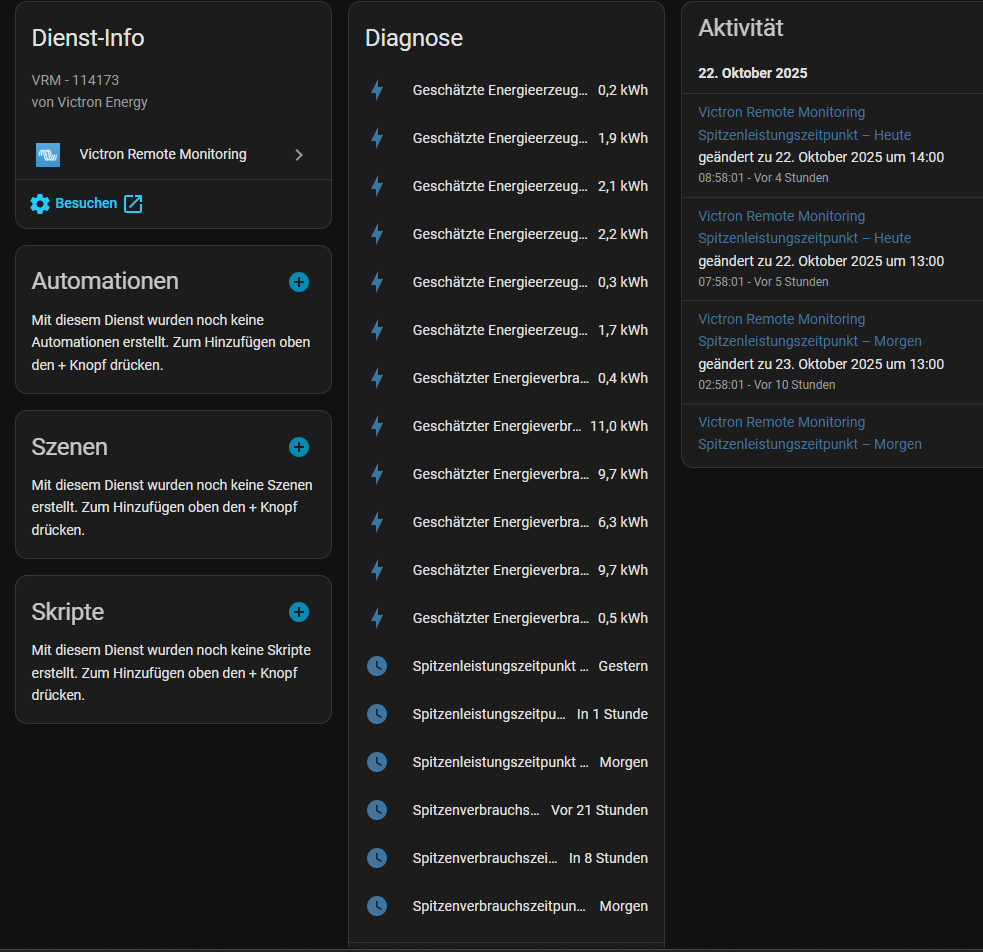Click clock icon of the 'Vor 21 Stunden' row
The width and height of the screenshot is (983, 952).
377,810
